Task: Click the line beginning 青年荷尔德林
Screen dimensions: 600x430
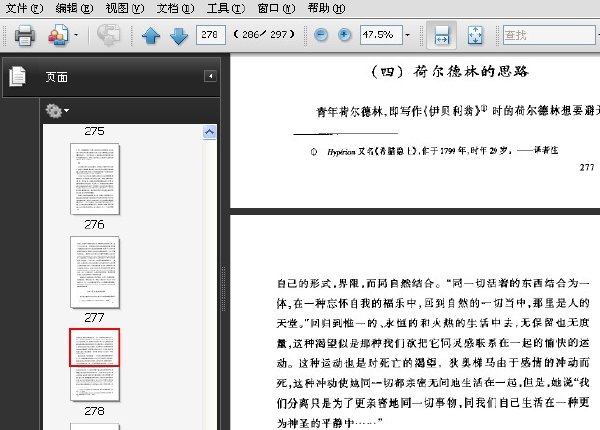Action: pos(458,111)
